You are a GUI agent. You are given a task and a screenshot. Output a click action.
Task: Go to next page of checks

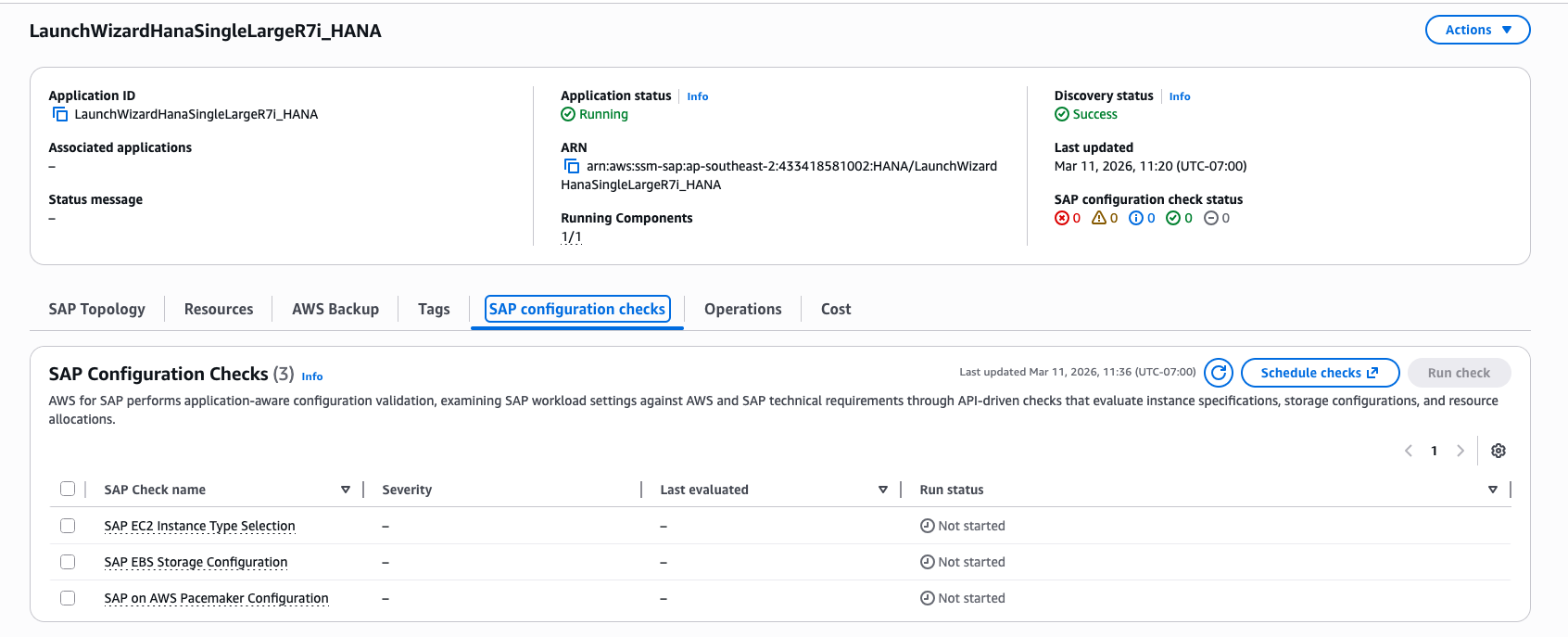(x=1461, y=451)
